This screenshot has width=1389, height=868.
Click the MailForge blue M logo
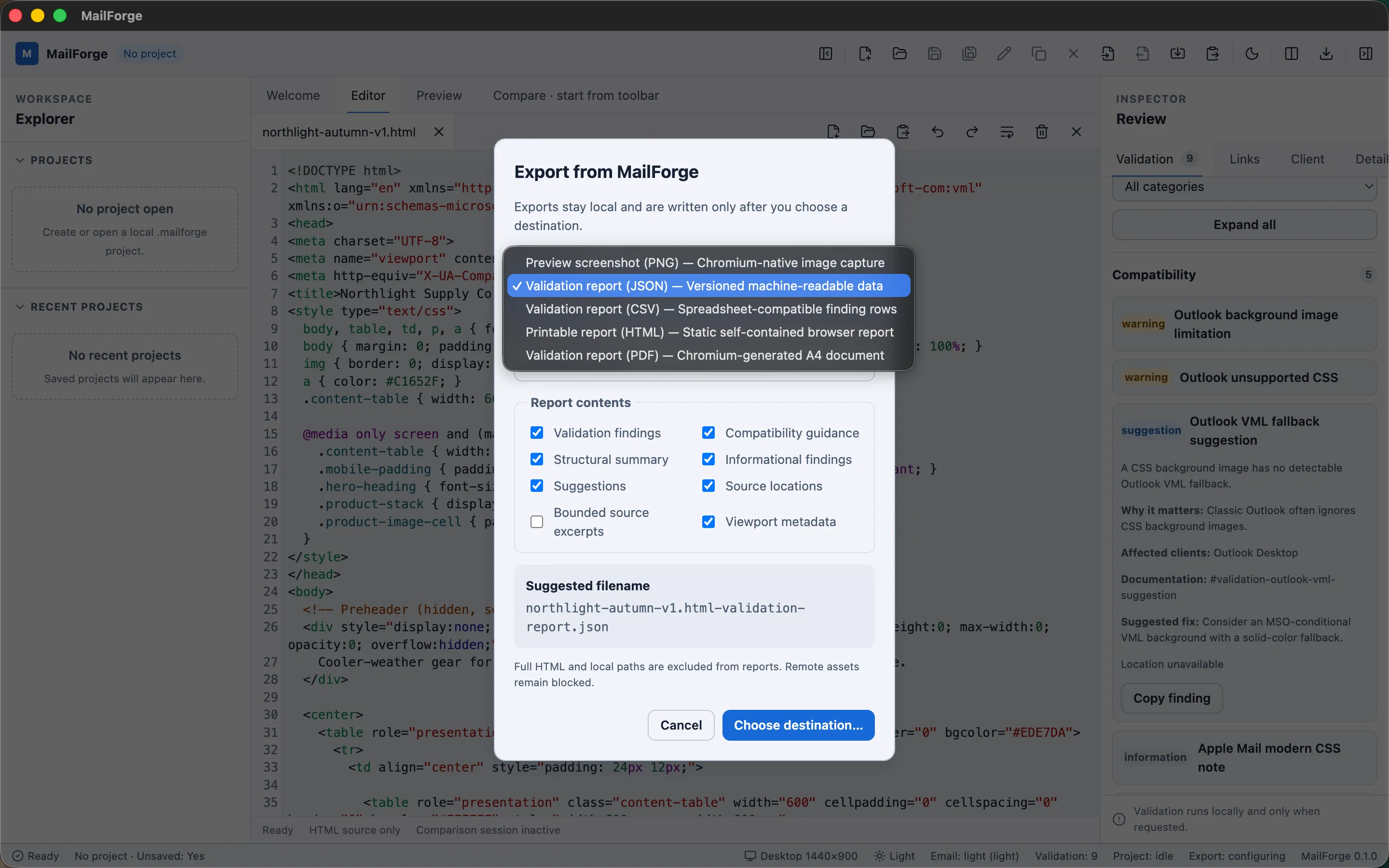point(27,54)
